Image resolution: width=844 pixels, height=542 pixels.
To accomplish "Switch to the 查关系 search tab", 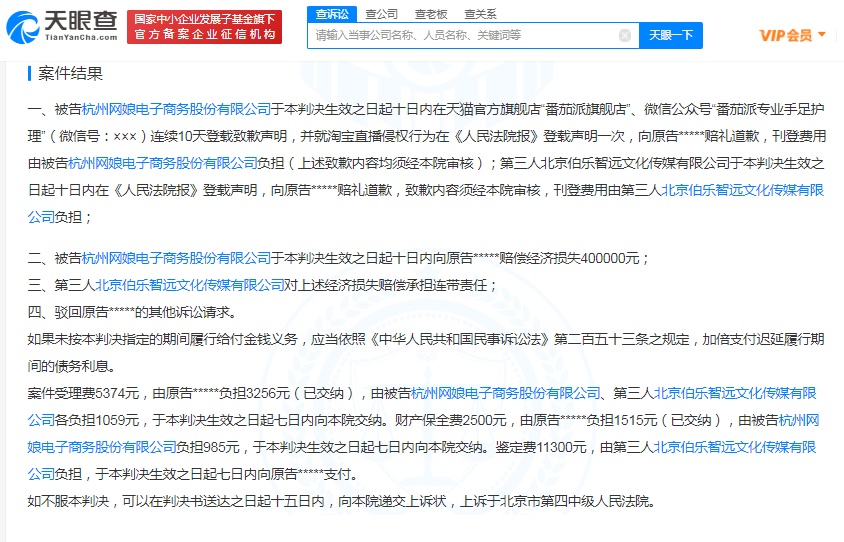I will point(480,14).
